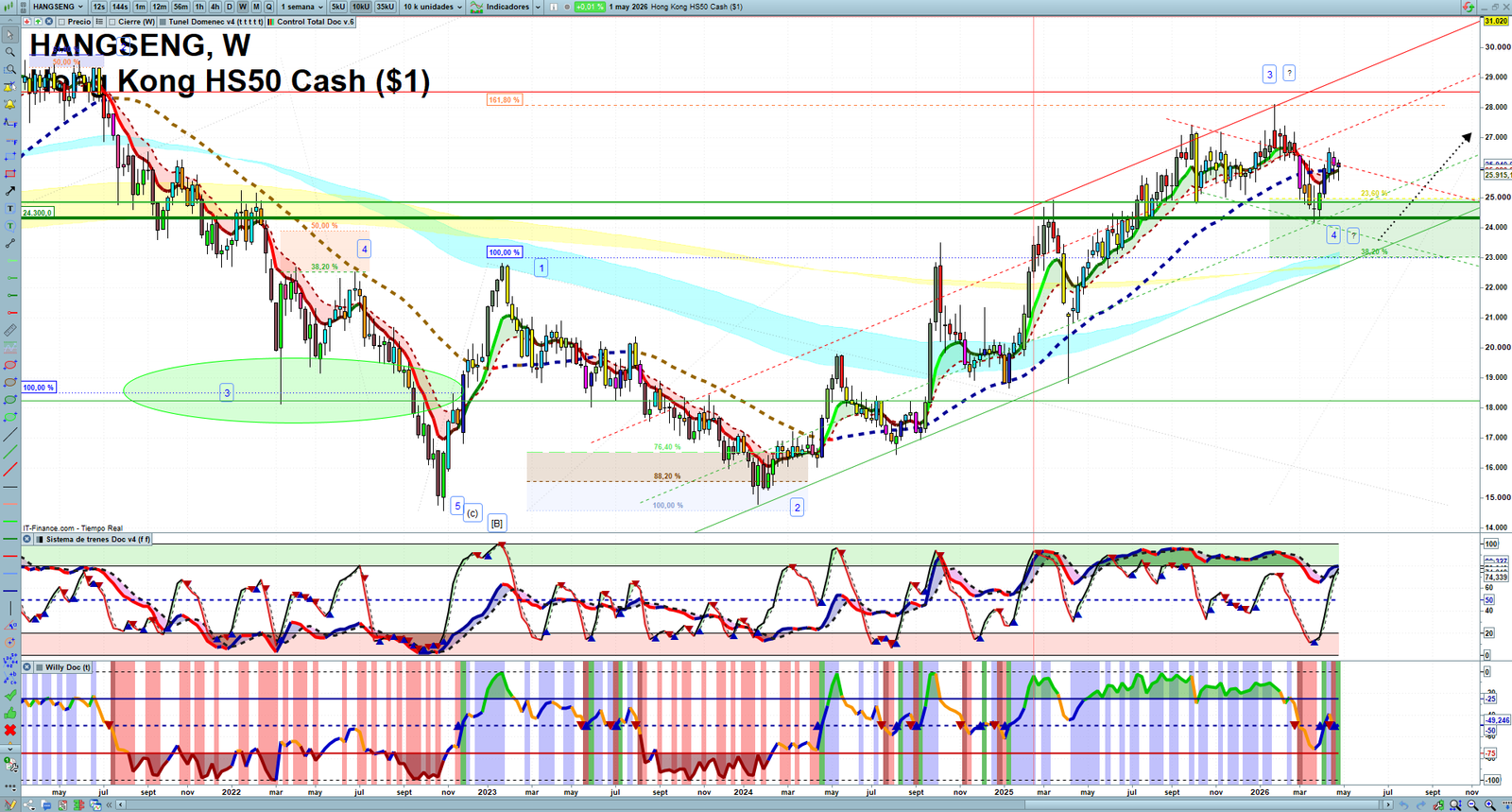Image resolution: width=1512 pixels, height=812 pixels.
Task: Click the list icon next to Precio
Action: point(99,21)
